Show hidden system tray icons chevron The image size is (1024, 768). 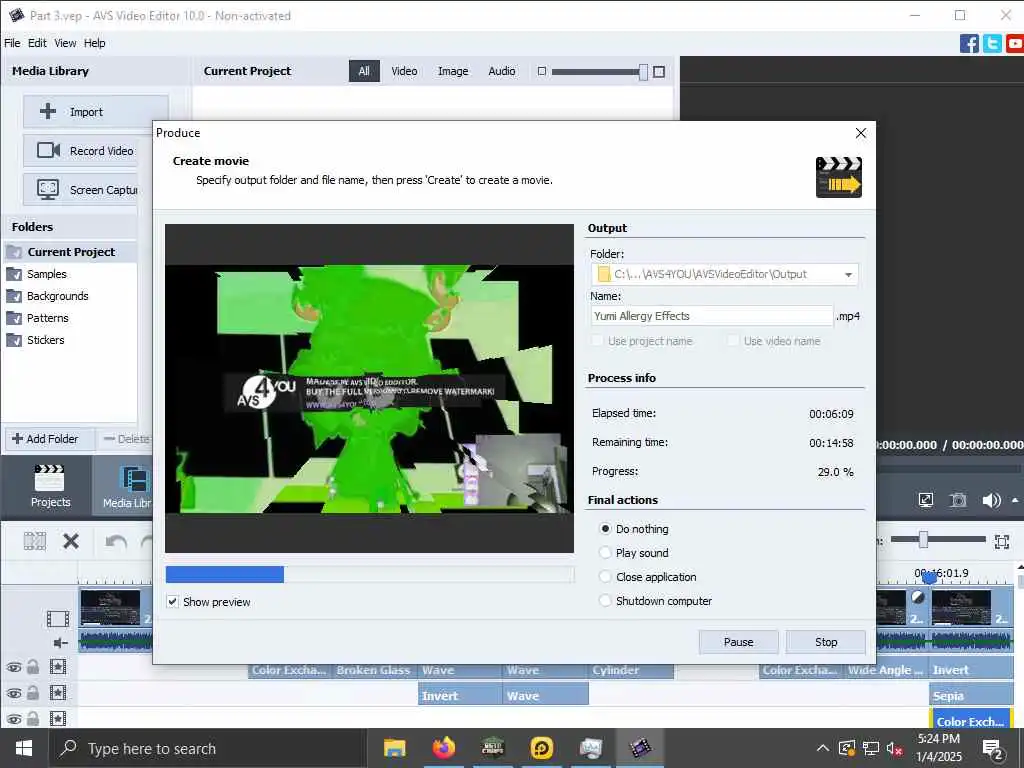[x=822, y=748]
